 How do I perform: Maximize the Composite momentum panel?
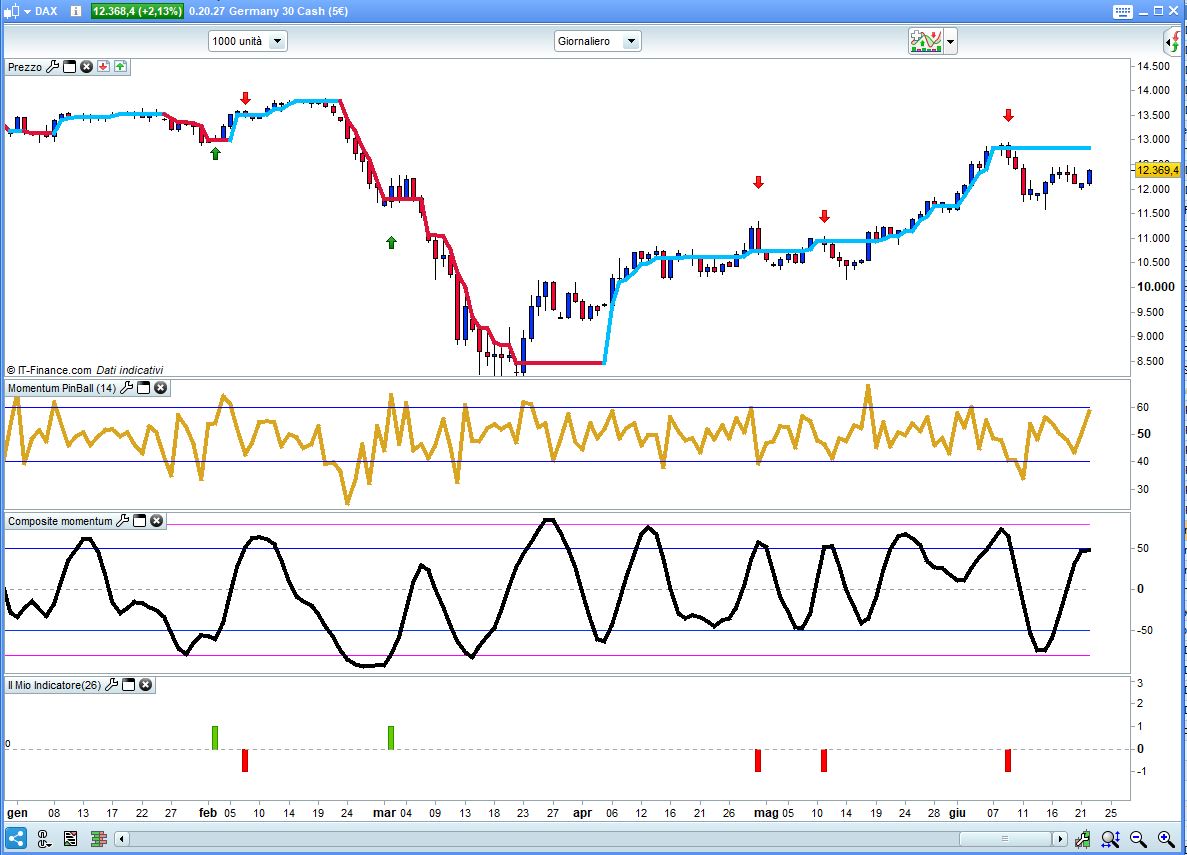point(139,521)
